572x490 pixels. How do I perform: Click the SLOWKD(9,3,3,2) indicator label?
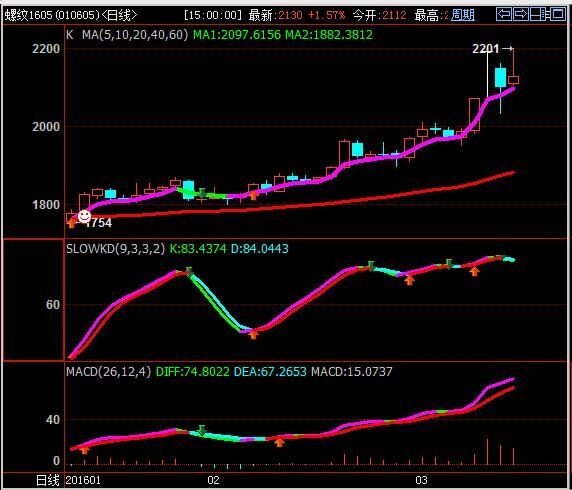click(115, 249)
